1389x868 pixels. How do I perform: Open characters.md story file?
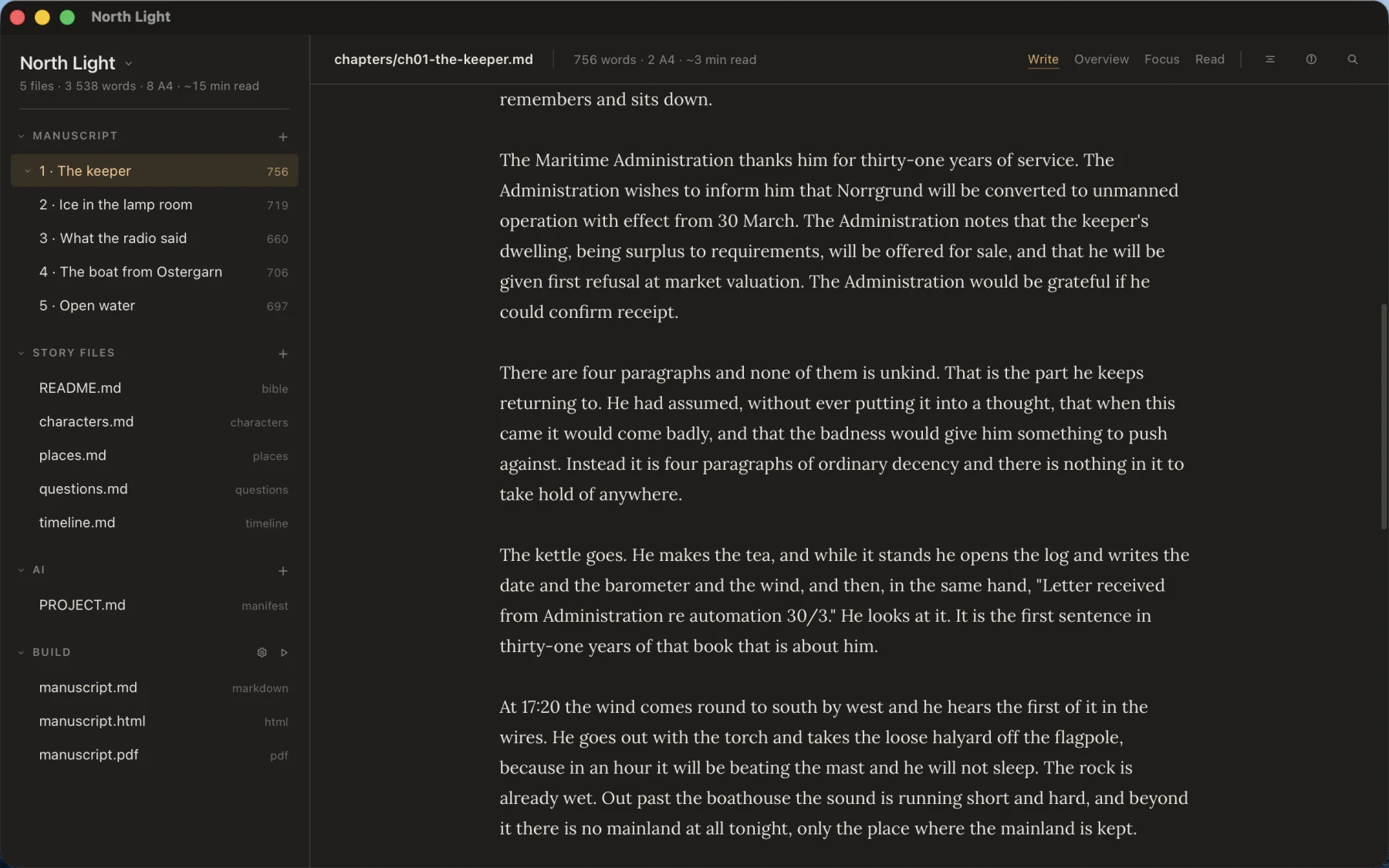click(x=154, y=422)
